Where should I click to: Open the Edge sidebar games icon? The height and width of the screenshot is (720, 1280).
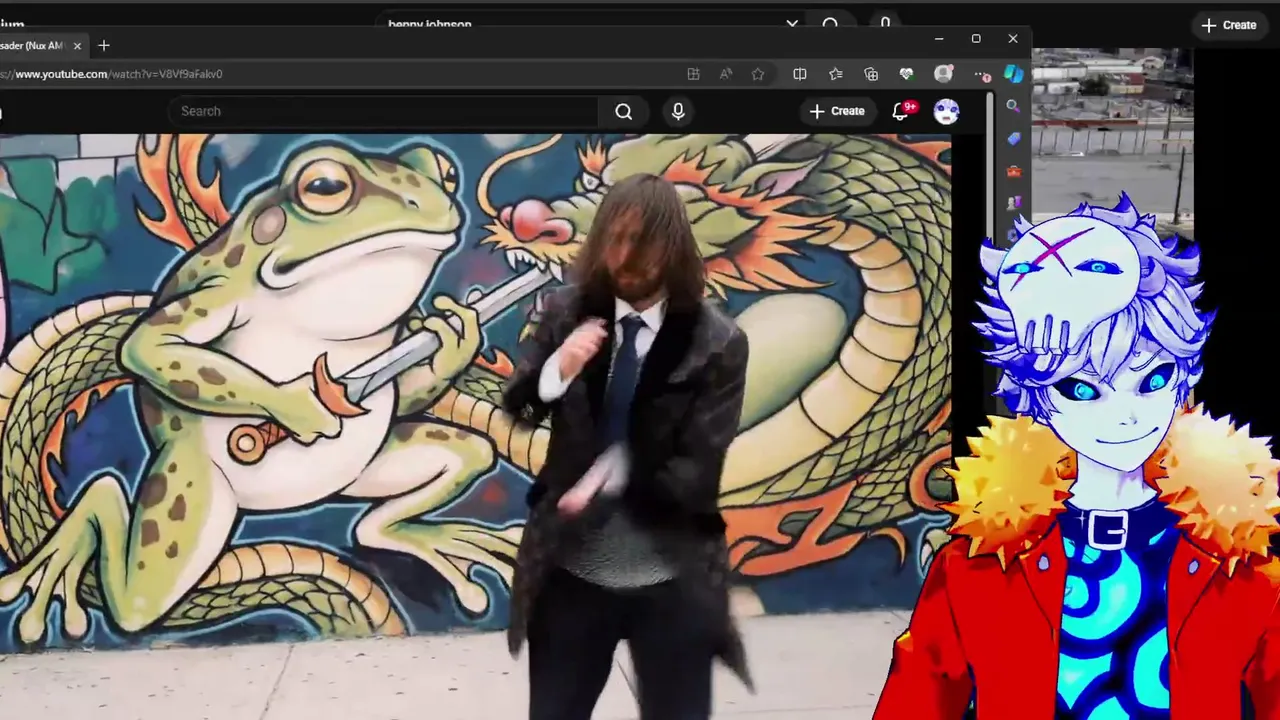pyautogui.click(x=1013, y=203)
